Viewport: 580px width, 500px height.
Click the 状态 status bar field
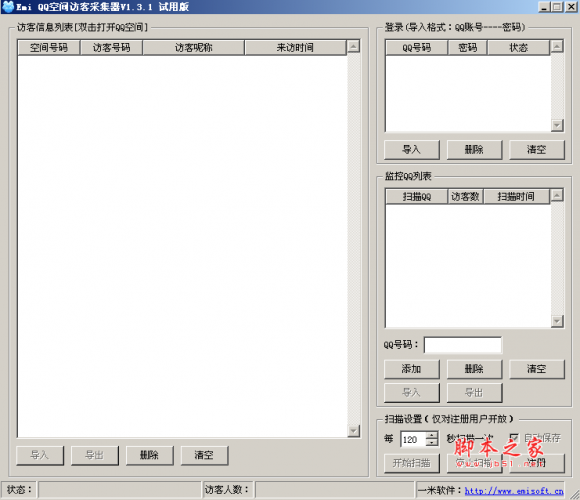click(119, 490)
